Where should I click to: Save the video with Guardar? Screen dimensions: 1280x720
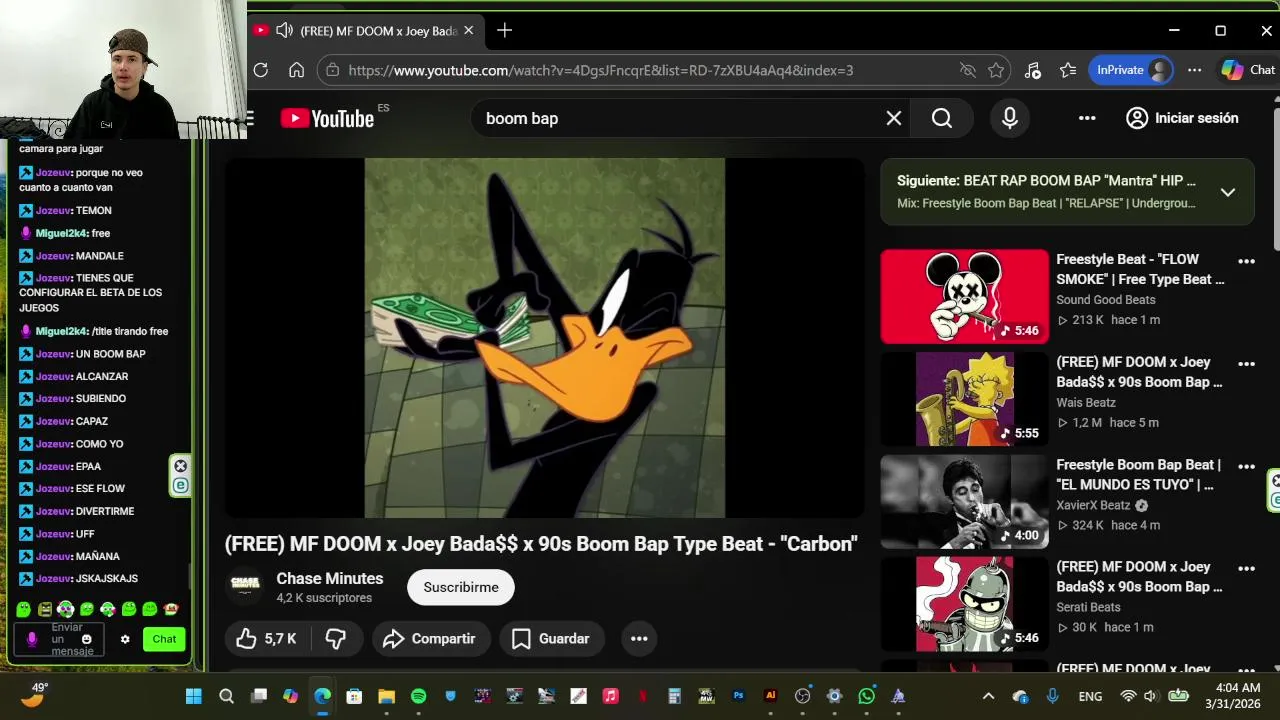[x=552, y=639]
